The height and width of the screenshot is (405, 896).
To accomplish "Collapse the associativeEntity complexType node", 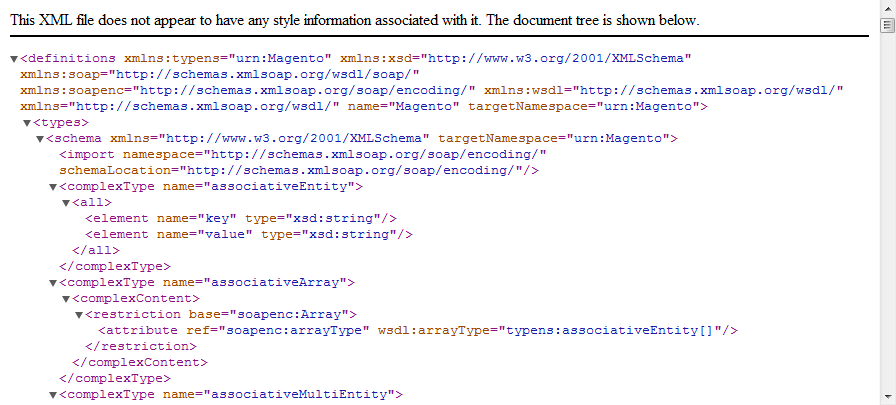I will [x=53, y=186].
